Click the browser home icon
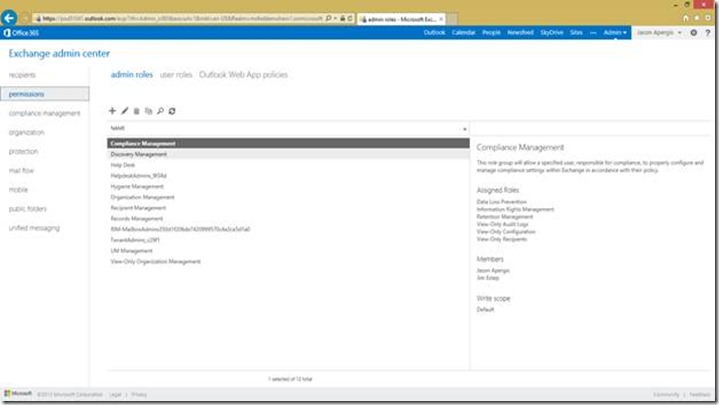719x405 pixels. click(x=686, y=18)
